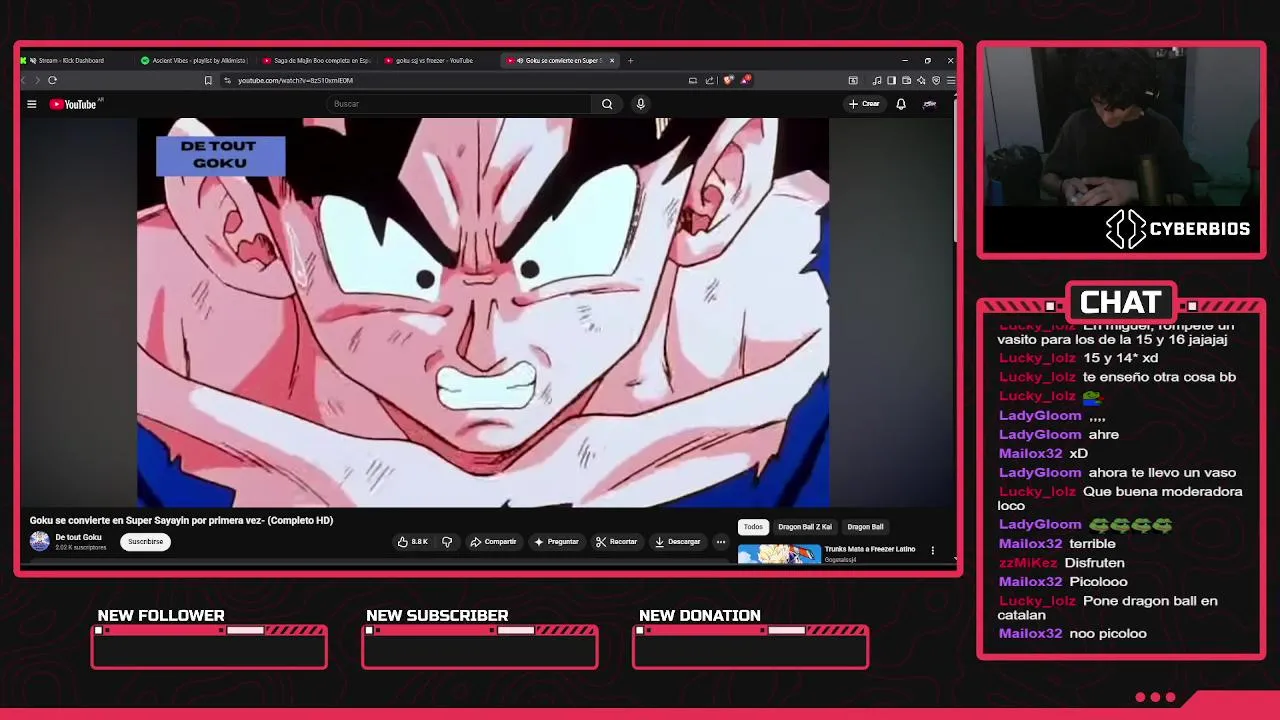Image resolution: width=1280 pixels, height=720 pixels.
Task: Open more actions three-dot menu under video
Action: click(720, 542)
